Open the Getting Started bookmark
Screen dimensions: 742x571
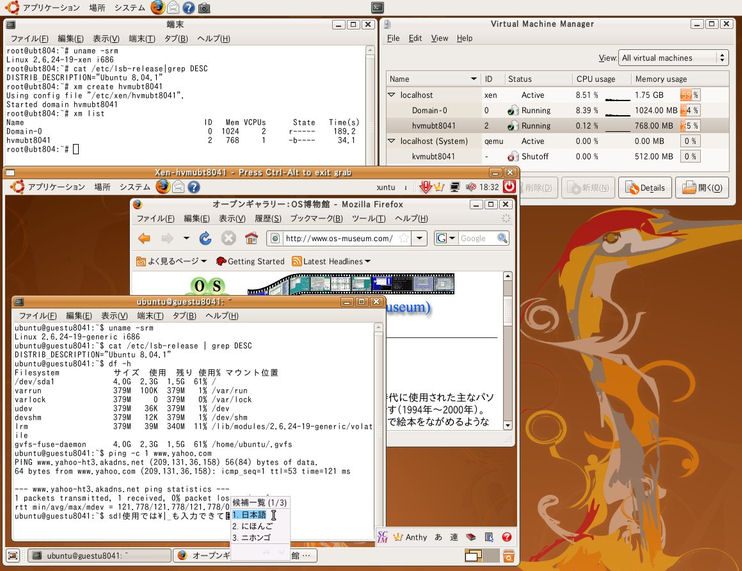coord(250,261)
